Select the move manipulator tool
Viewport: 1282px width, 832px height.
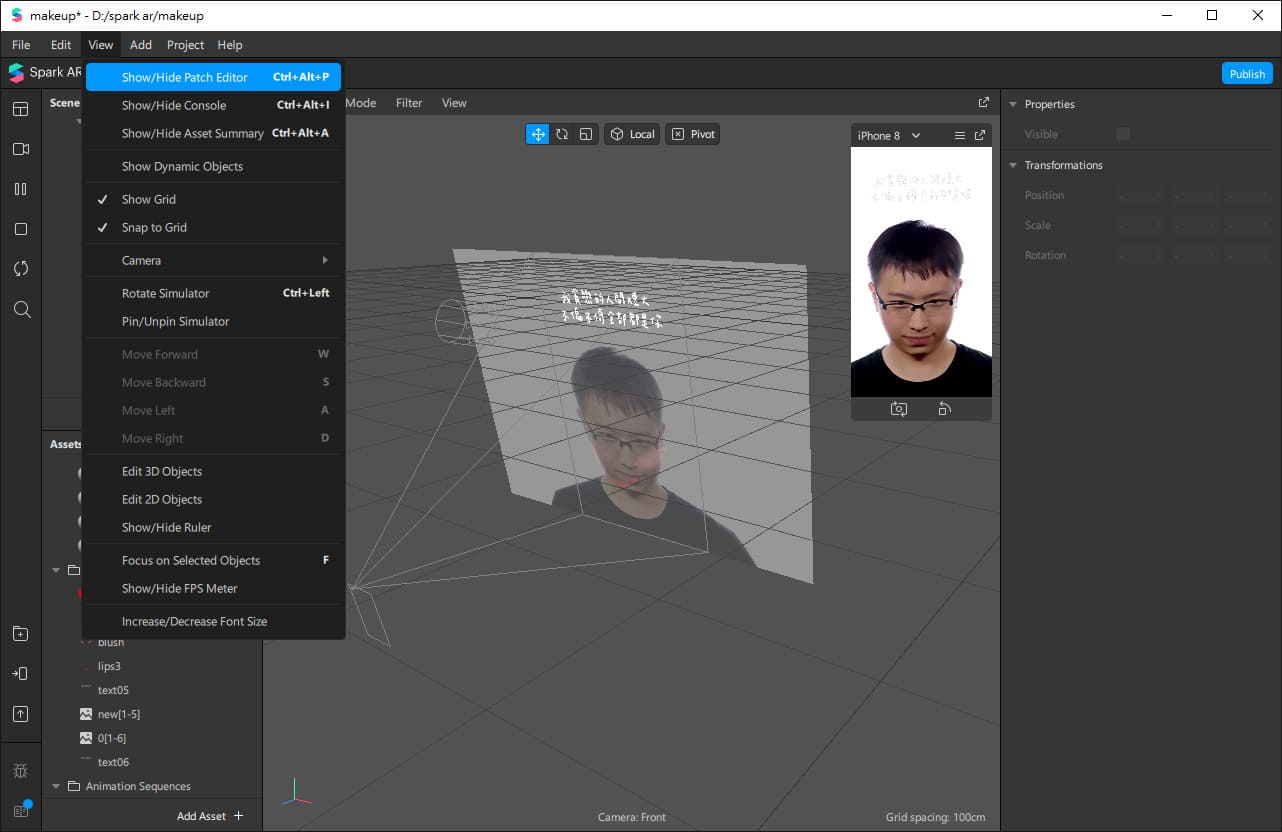538,134
